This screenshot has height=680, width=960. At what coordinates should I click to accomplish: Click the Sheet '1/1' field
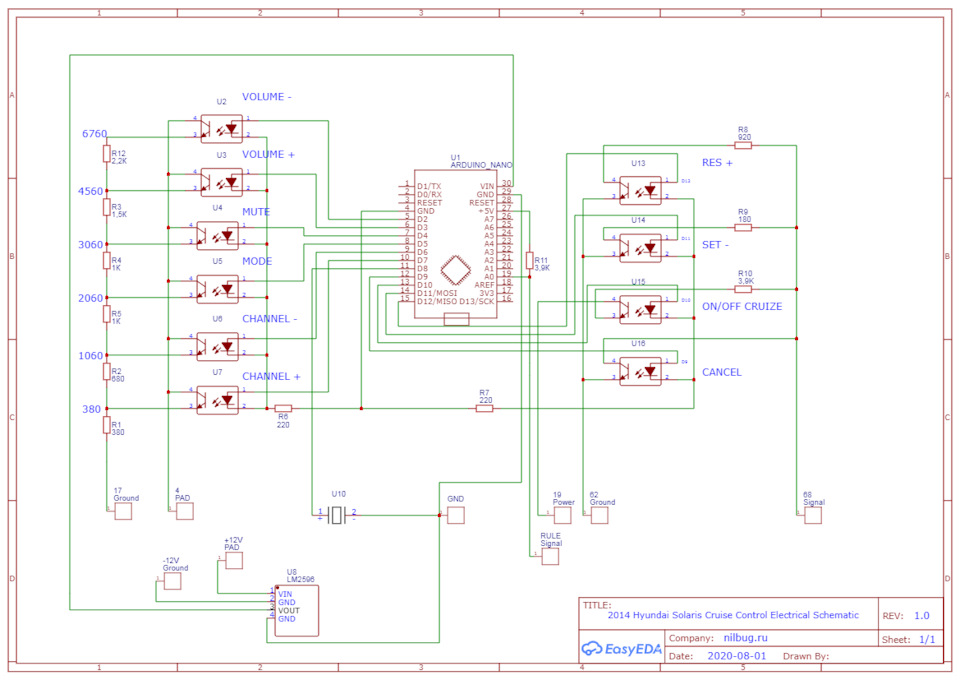point(927,640)
